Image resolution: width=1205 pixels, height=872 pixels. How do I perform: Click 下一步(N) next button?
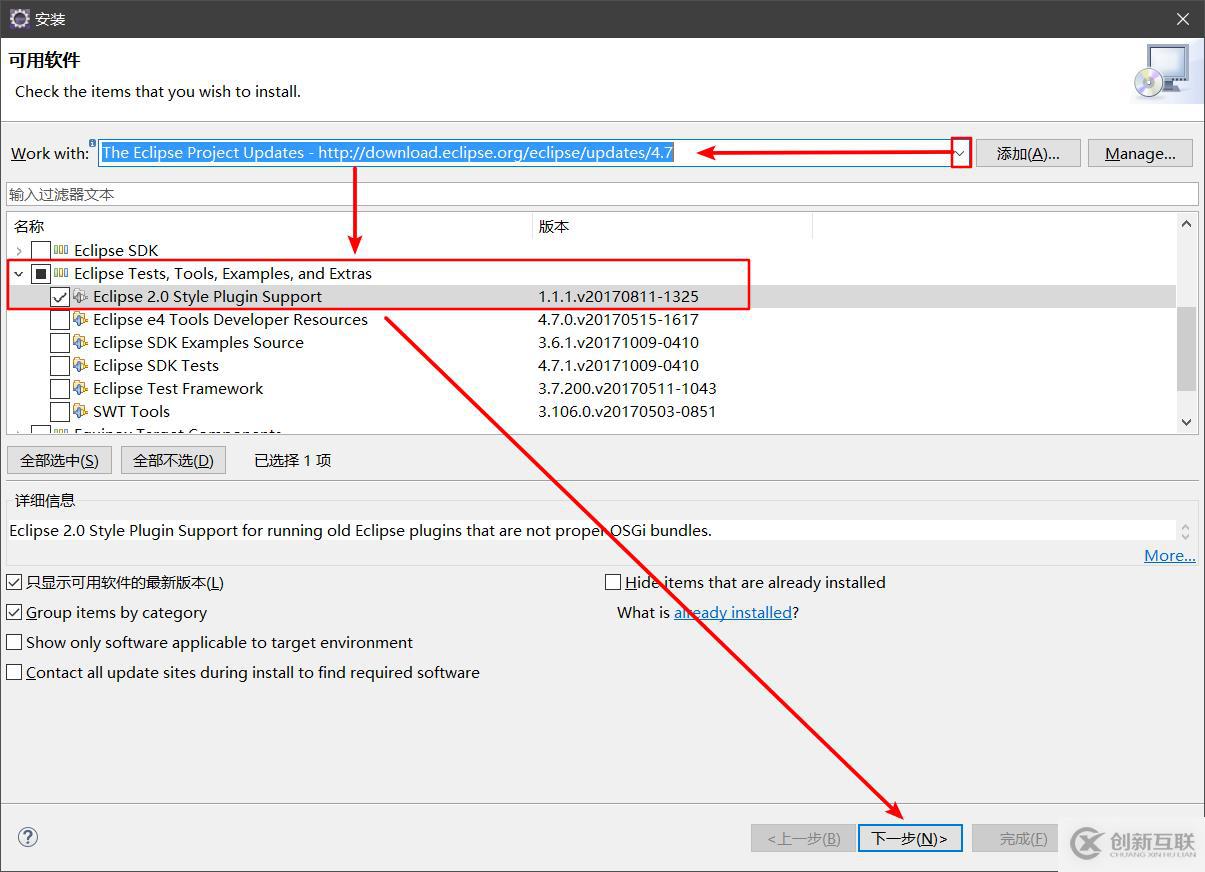910,838
